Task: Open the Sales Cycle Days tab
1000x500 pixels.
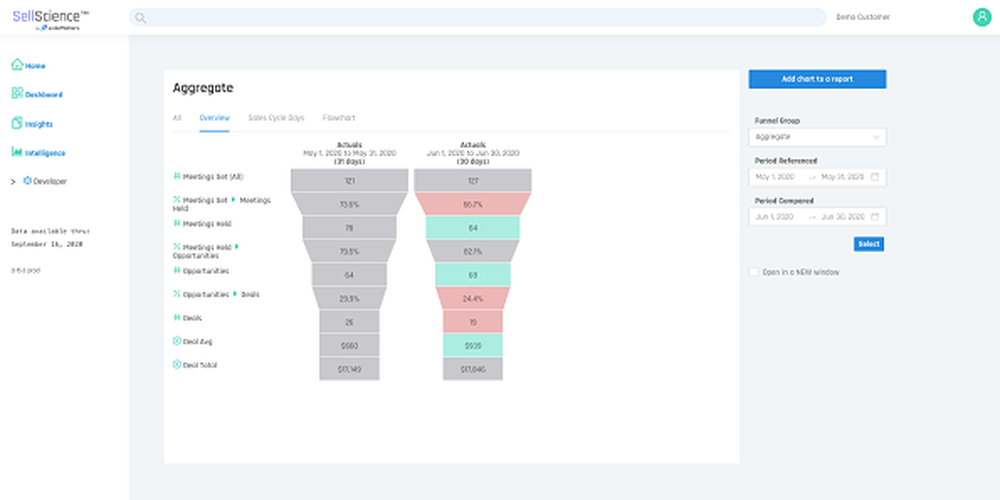Action: point(276,118)
